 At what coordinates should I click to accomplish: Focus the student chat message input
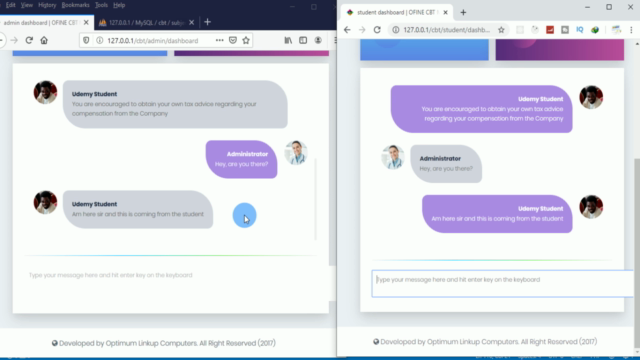coord(503,283)
